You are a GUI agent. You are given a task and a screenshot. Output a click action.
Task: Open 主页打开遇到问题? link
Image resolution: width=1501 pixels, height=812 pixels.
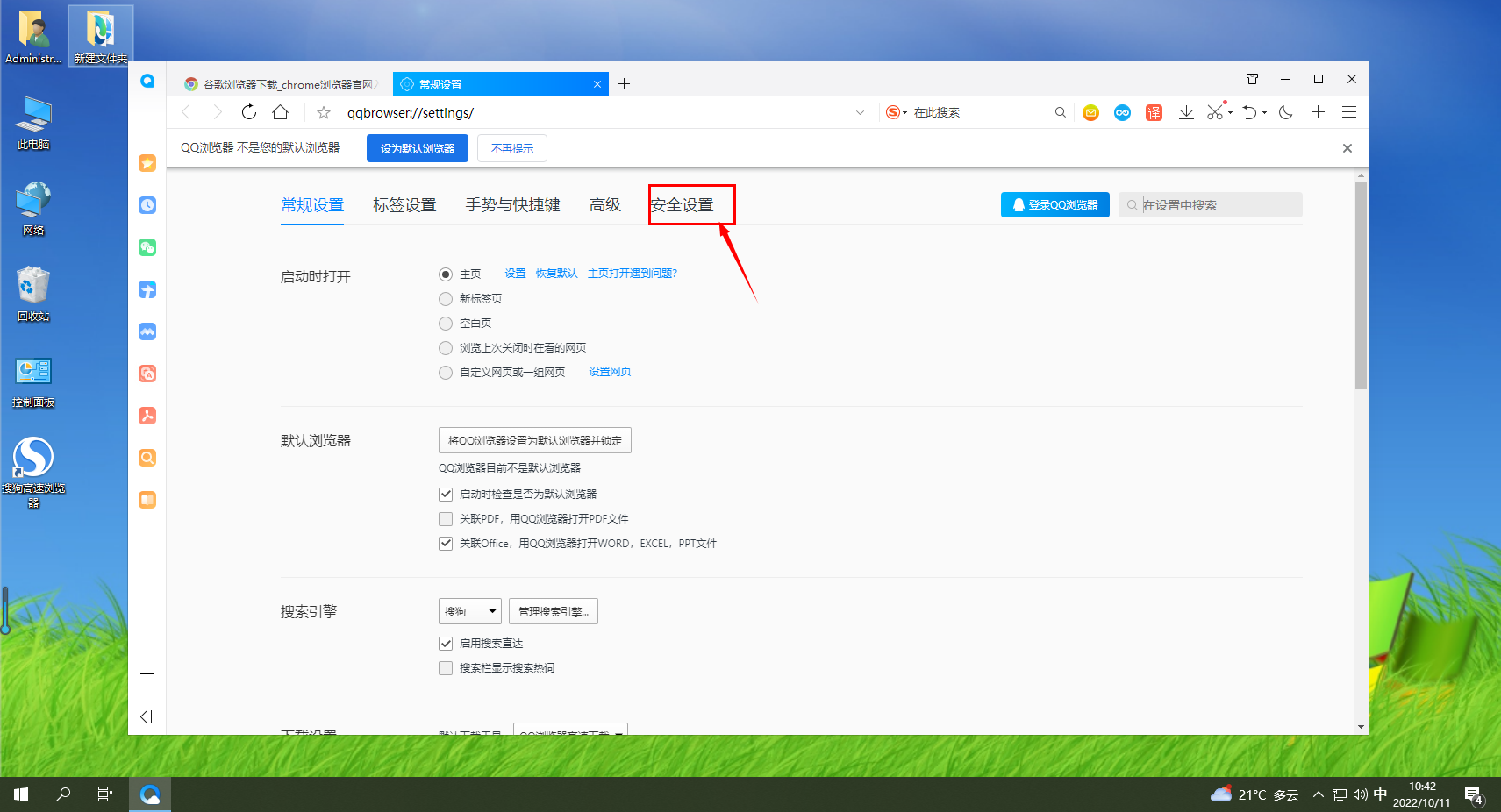[633, 274]
